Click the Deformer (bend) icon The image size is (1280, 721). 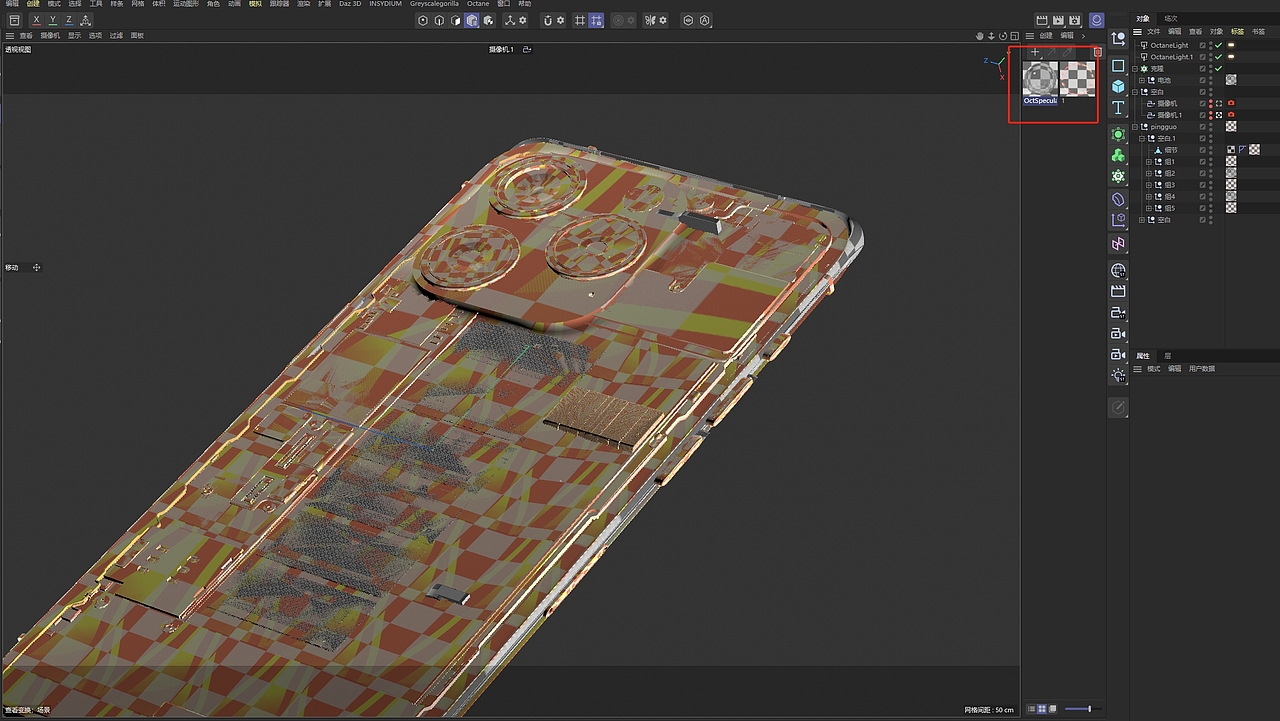click(x=1118, y=199)
